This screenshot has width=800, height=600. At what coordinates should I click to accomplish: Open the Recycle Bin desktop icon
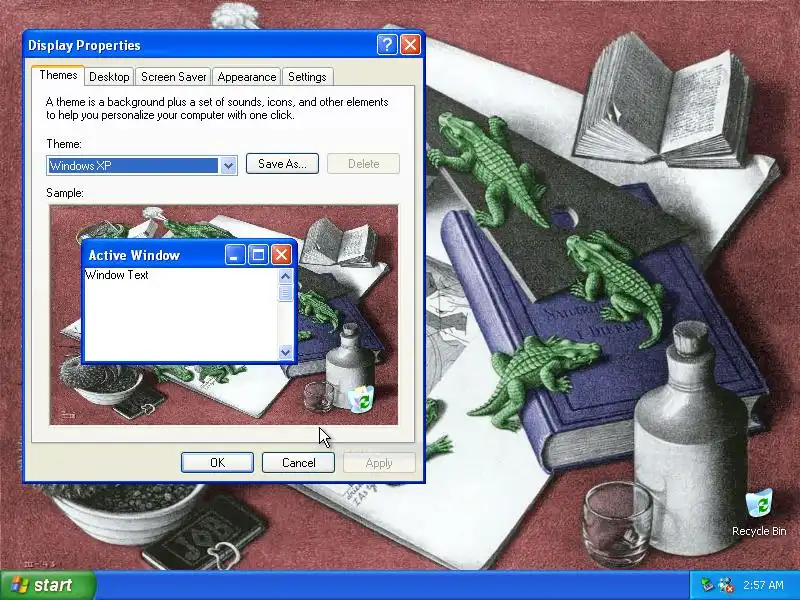[x=759, y=512]
